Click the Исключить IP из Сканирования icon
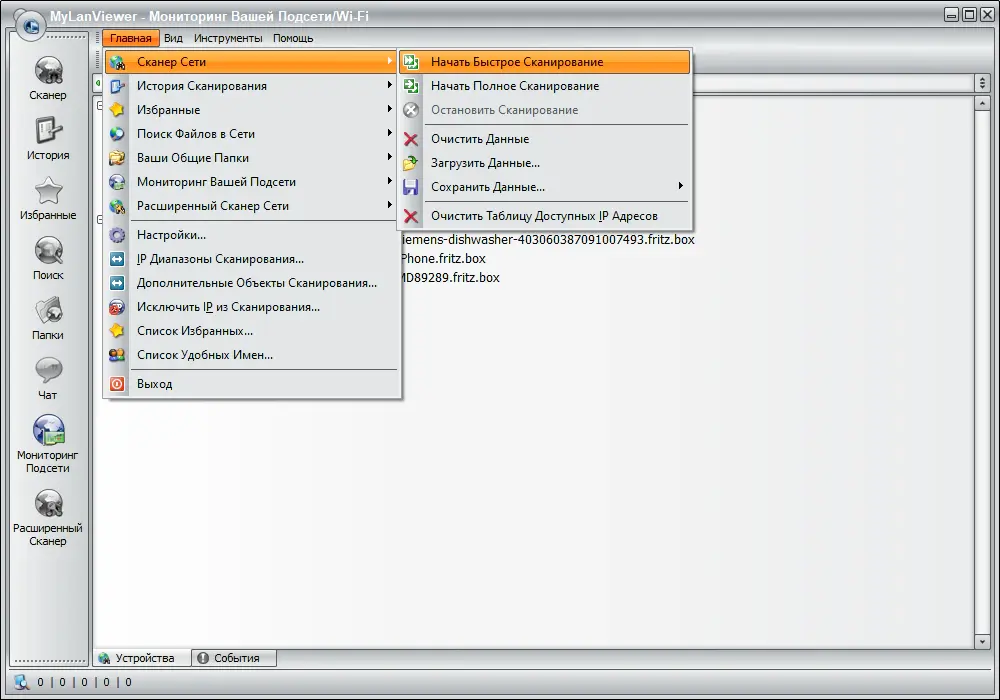Image resolution: width=1000 pixels, height=700 pixels. point(117,307)
